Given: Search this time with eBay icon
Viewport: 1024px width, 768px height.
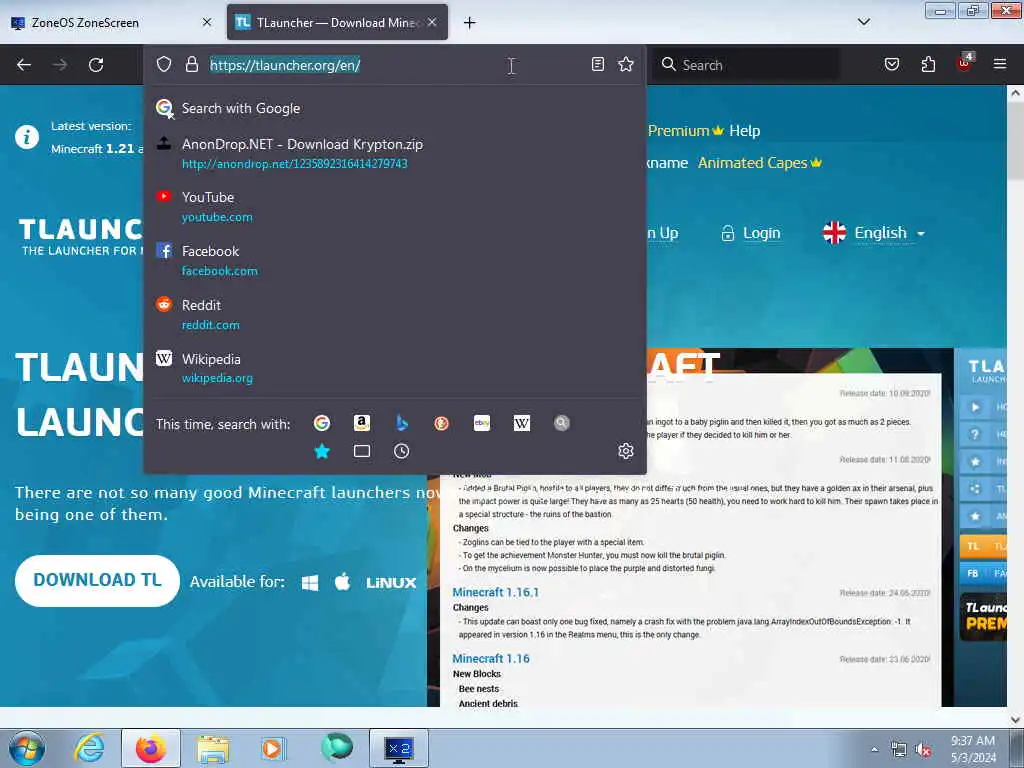Looking at the screenshot, I should [482, 423].
